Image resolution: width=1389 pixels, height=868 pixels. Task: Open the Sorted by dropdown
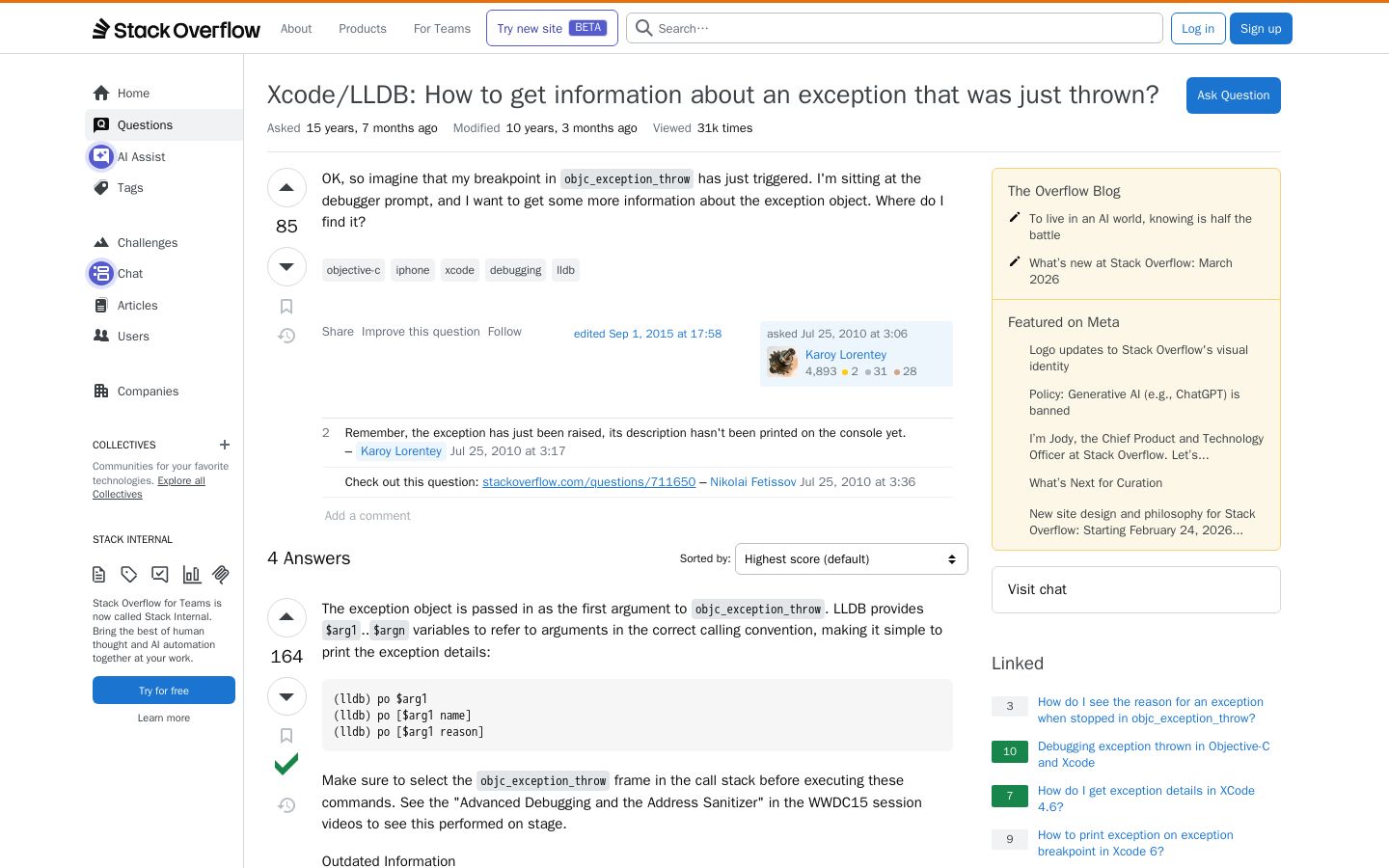(x=851, y=559)
